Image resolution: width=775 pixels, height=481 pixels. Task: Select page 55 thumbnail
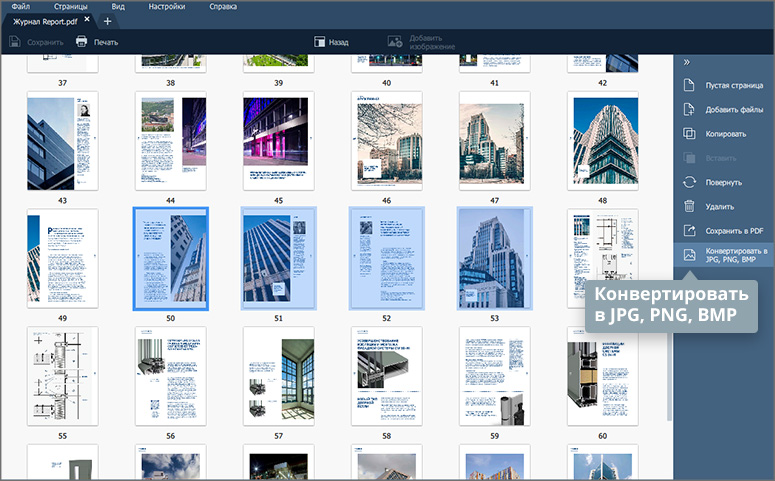(x=62, y=376)
